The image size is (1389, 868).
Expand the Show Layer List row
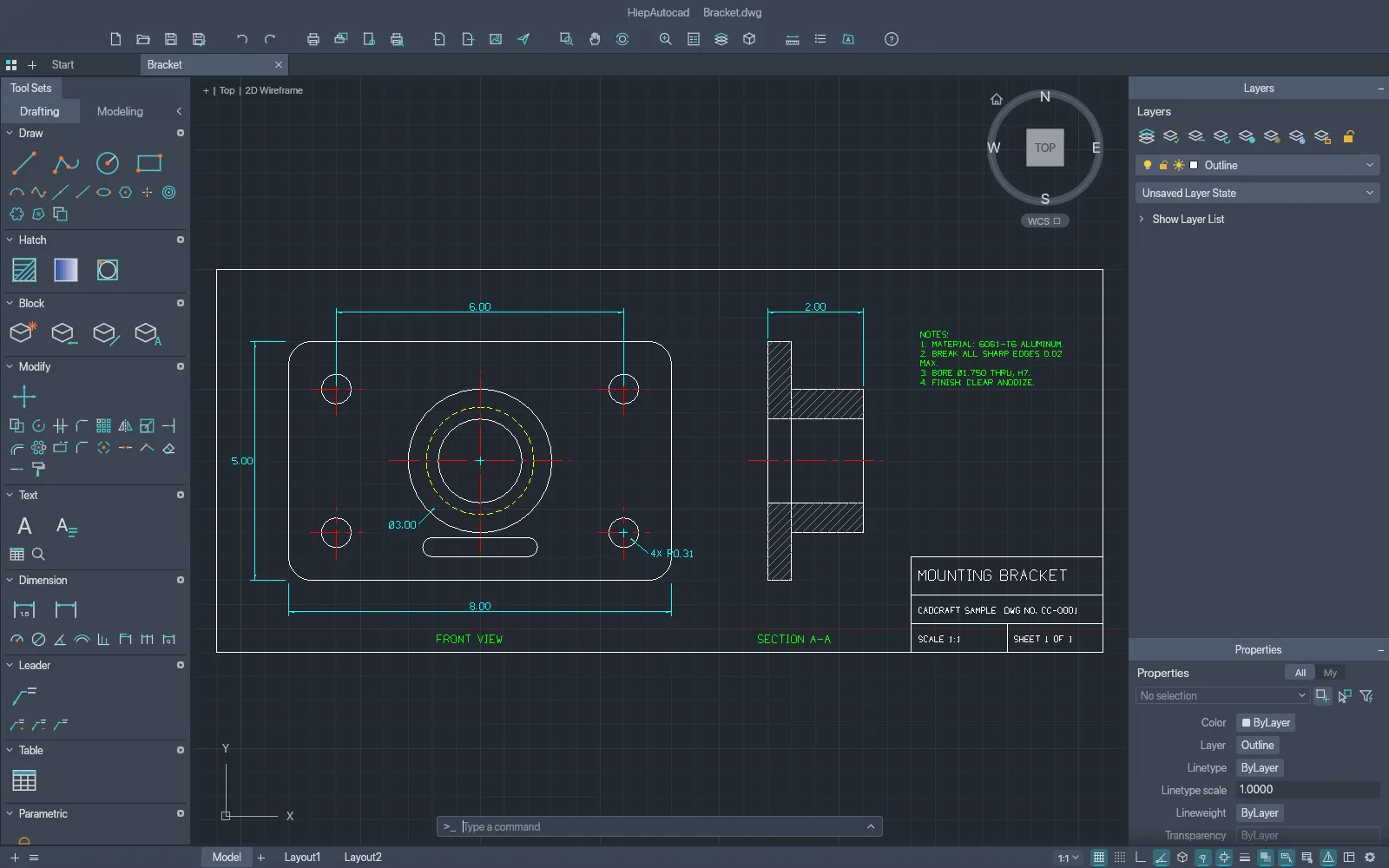[1181, 220]
